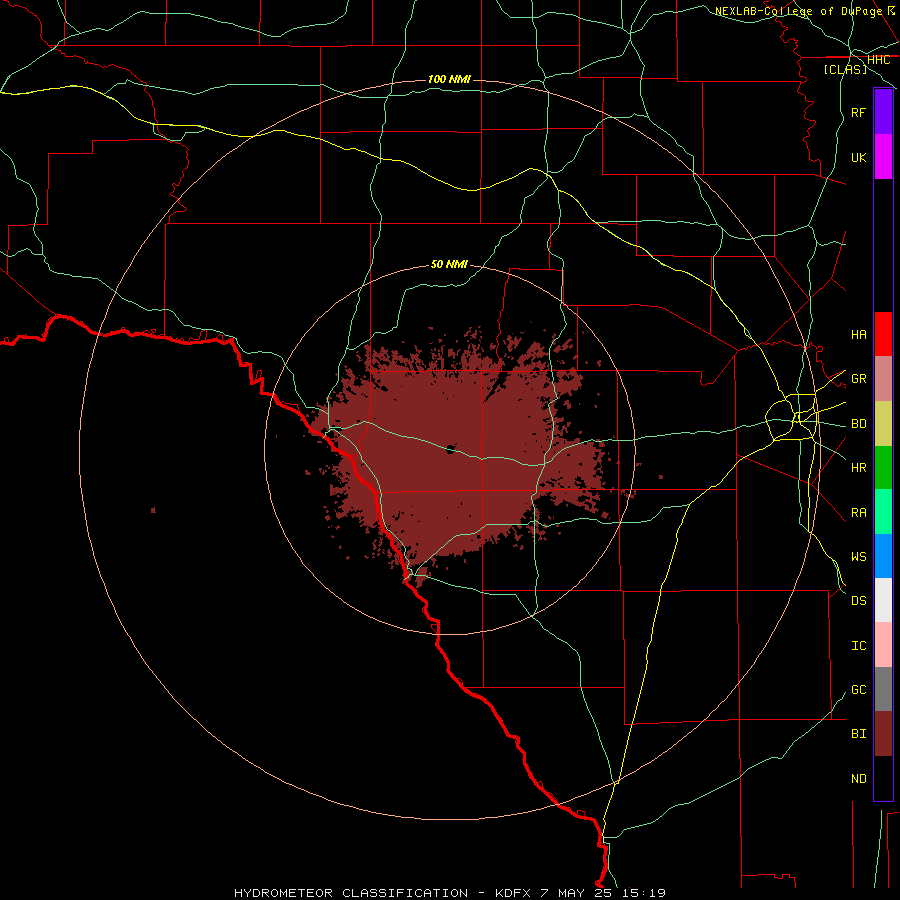This screenshot has width=900, height=900.
Task: Click the 100 NMI range ring label
Action: click(x=449, y=79)
